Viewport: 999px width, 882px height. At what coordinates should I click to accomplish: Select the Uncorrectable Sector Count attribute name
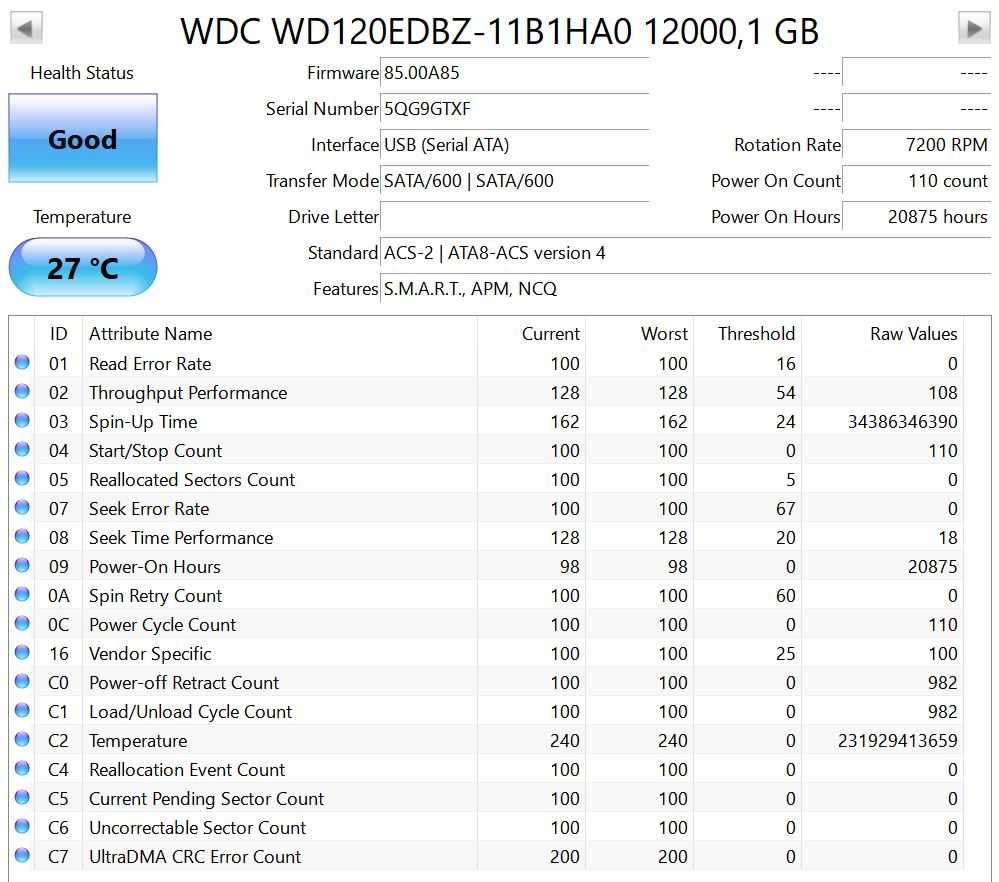coord(198,828)
